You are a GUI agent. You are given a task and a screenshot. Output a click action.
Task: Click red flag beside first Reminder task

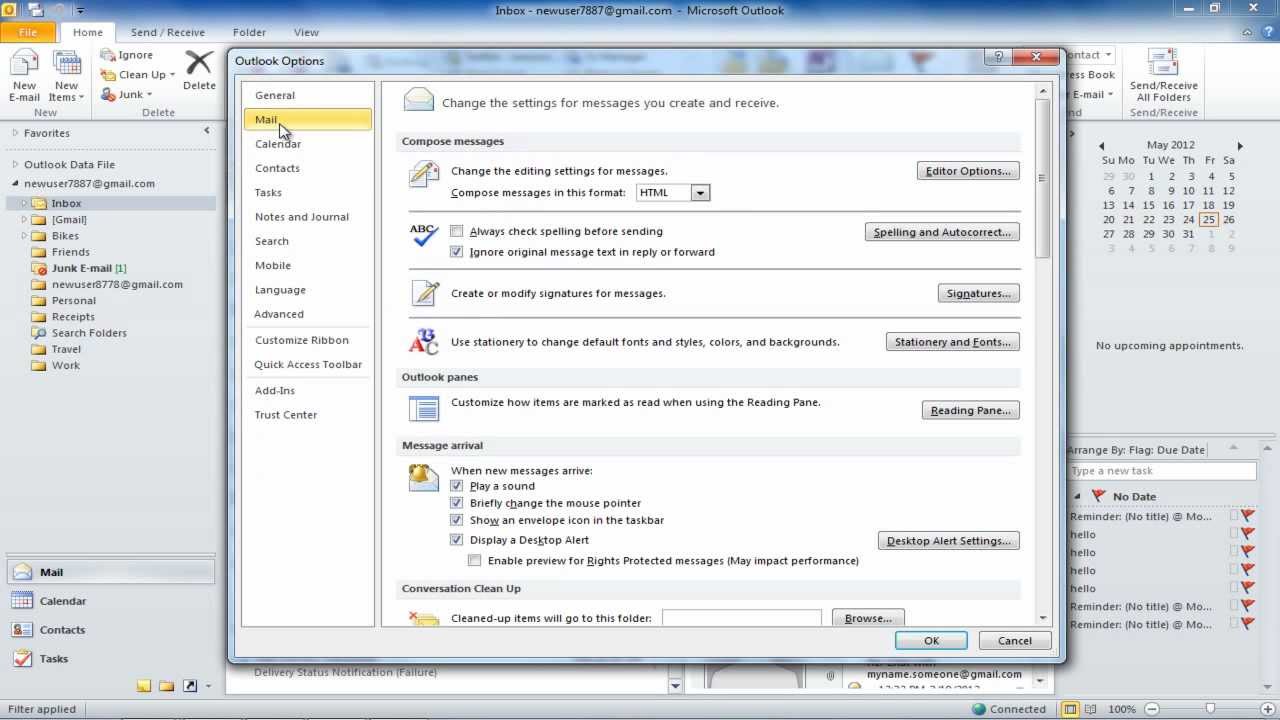click(x=1247, y=516)
